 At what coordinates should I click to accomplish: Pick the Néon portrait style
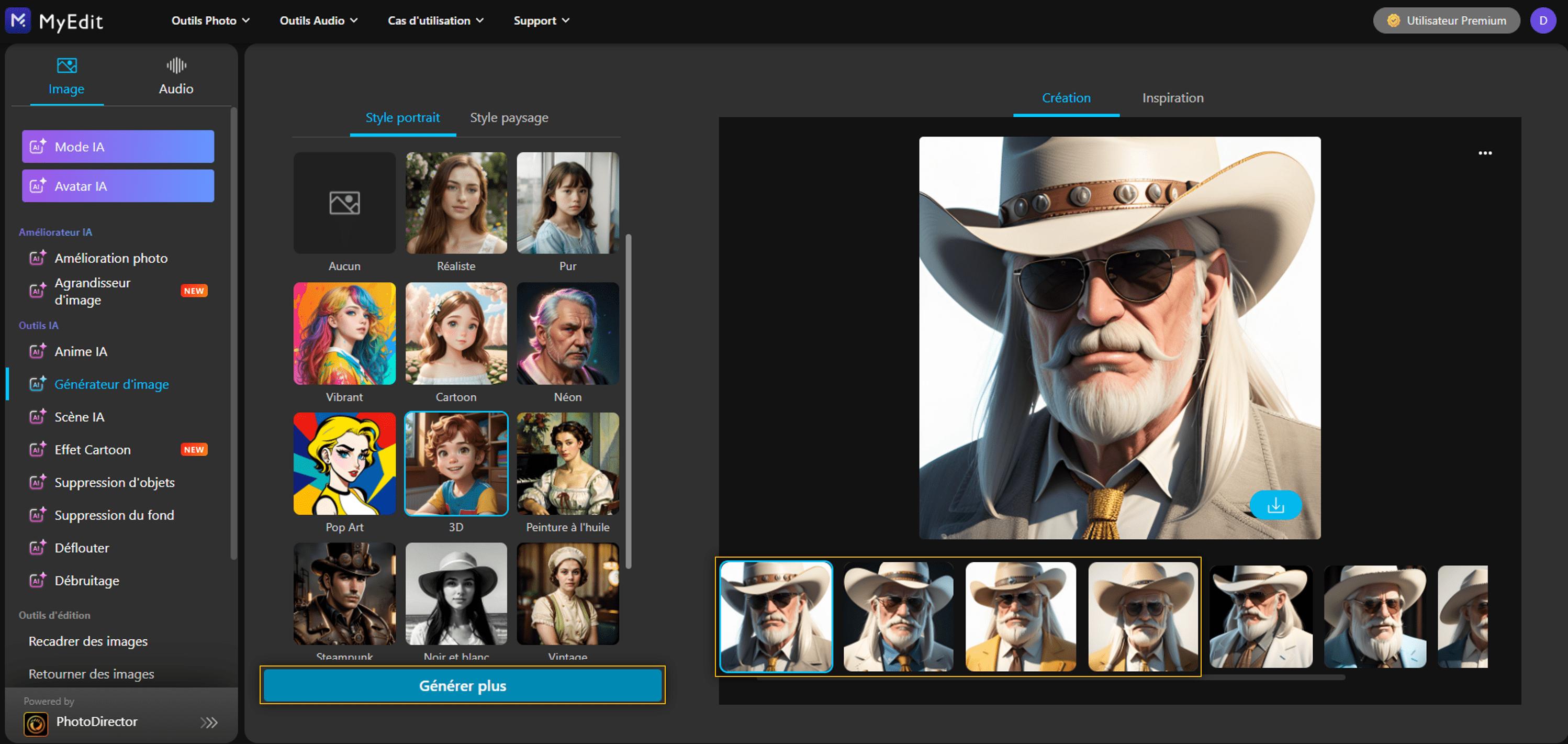[567, 333]
